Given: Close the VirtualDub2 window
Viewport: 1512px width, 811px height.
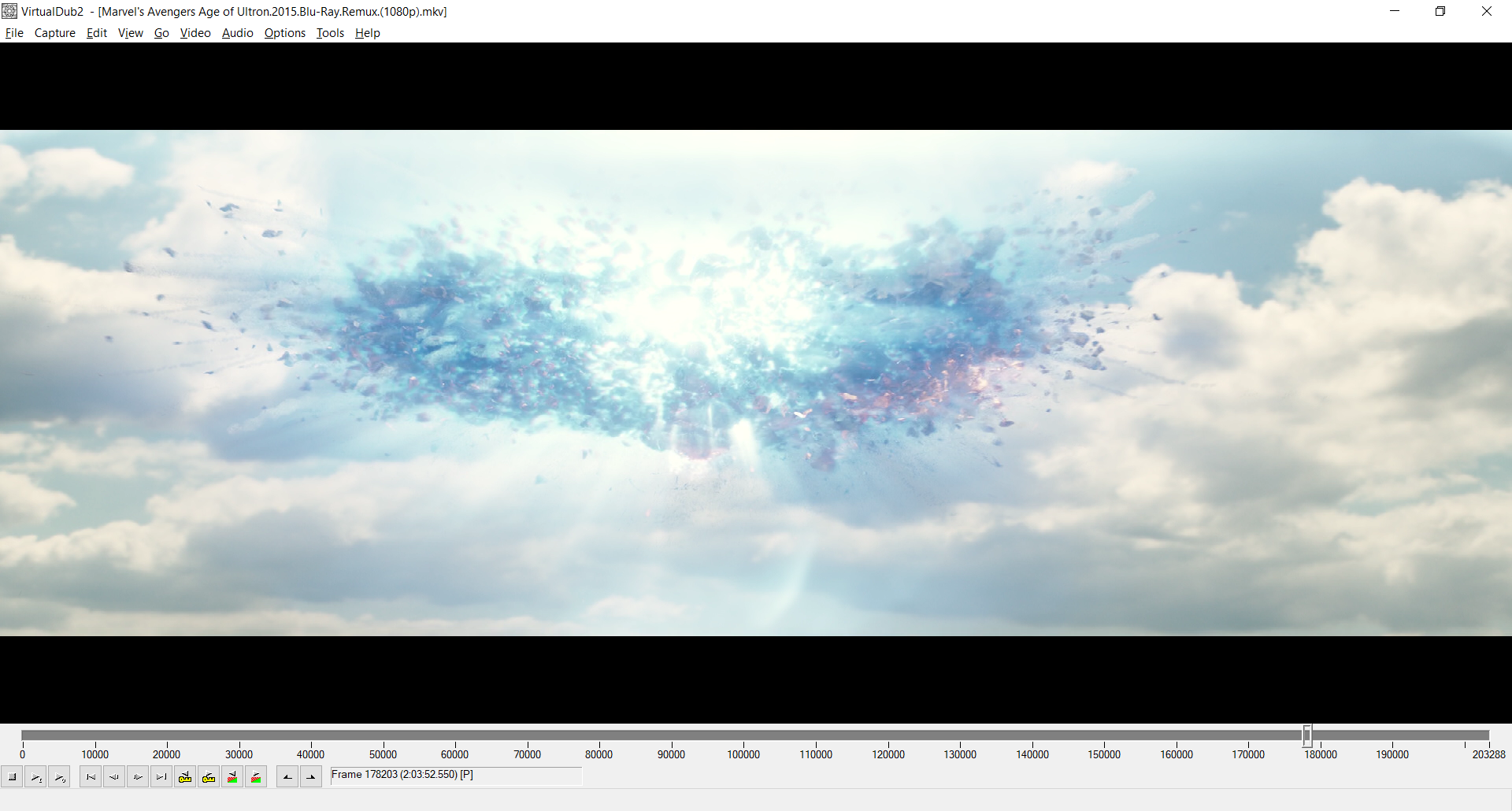Looking at the screenshot, I should tap(1487, 11).
